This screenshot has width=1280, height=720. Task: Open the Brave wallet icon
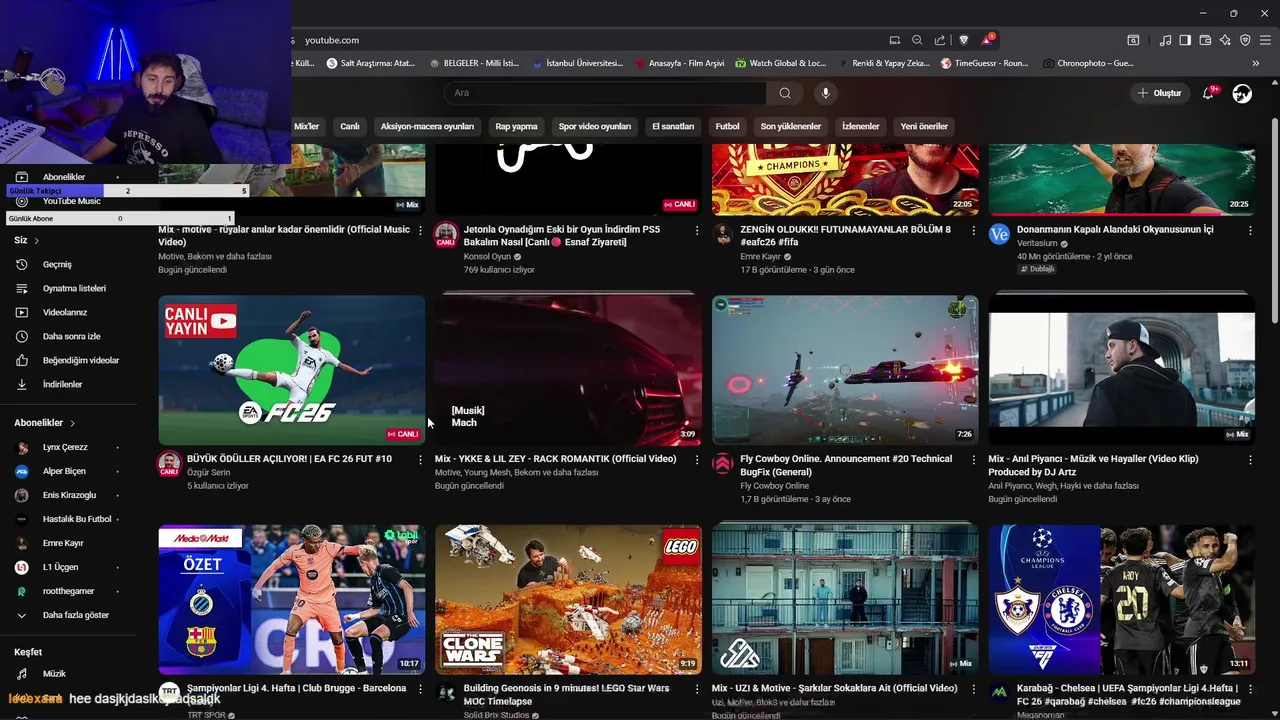click(x=1205, y=40)
